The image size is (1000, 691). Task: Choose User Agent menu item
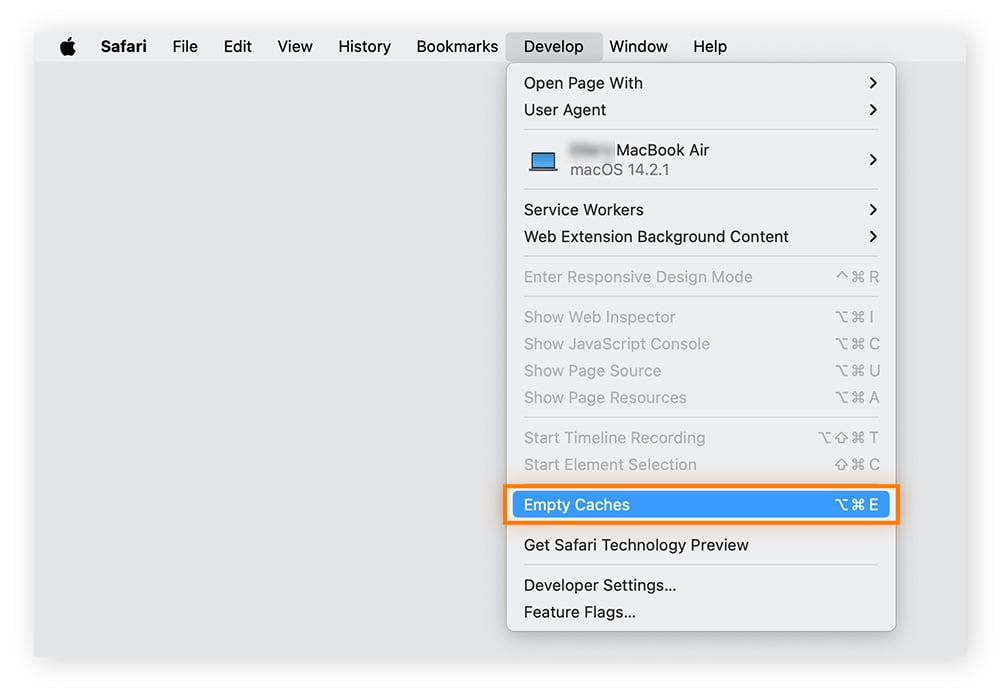tap(701, 110)
